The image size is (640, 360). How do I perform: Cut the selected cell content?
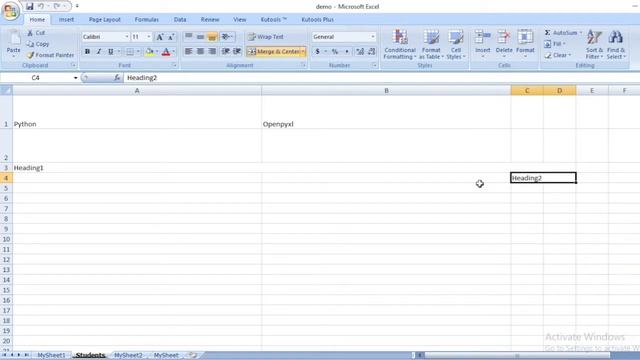pos(36,33)
